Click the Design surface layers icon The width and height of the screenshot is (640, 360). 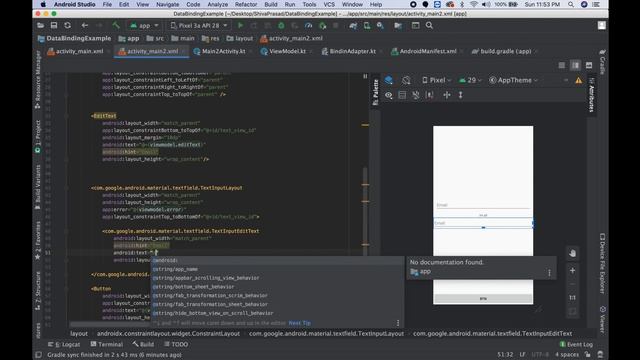[x=389, y=80]
